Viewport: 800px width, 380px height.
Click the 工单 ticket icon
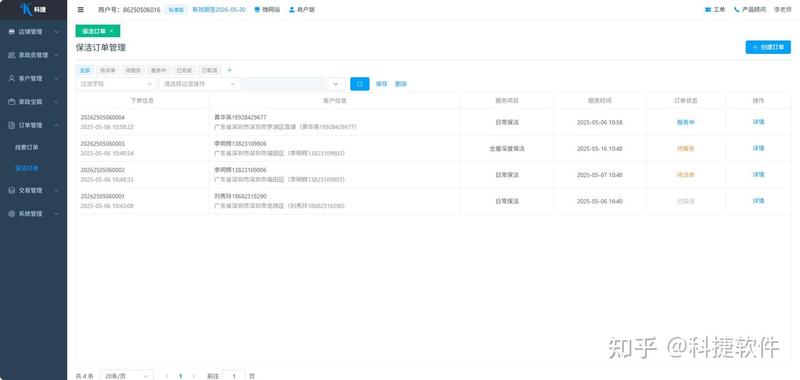[x=708, y=10]
